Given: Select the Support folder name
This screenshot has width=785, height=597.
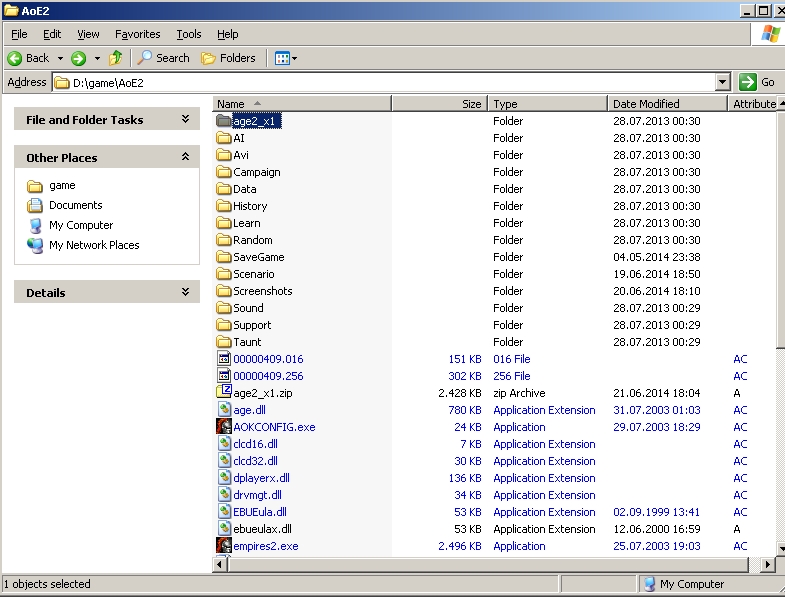Looking at the screenshot, I should point(252,326).
